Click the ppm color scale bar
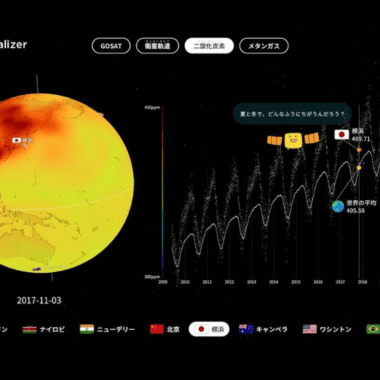 pyautogui.click(x=162, y=192)
